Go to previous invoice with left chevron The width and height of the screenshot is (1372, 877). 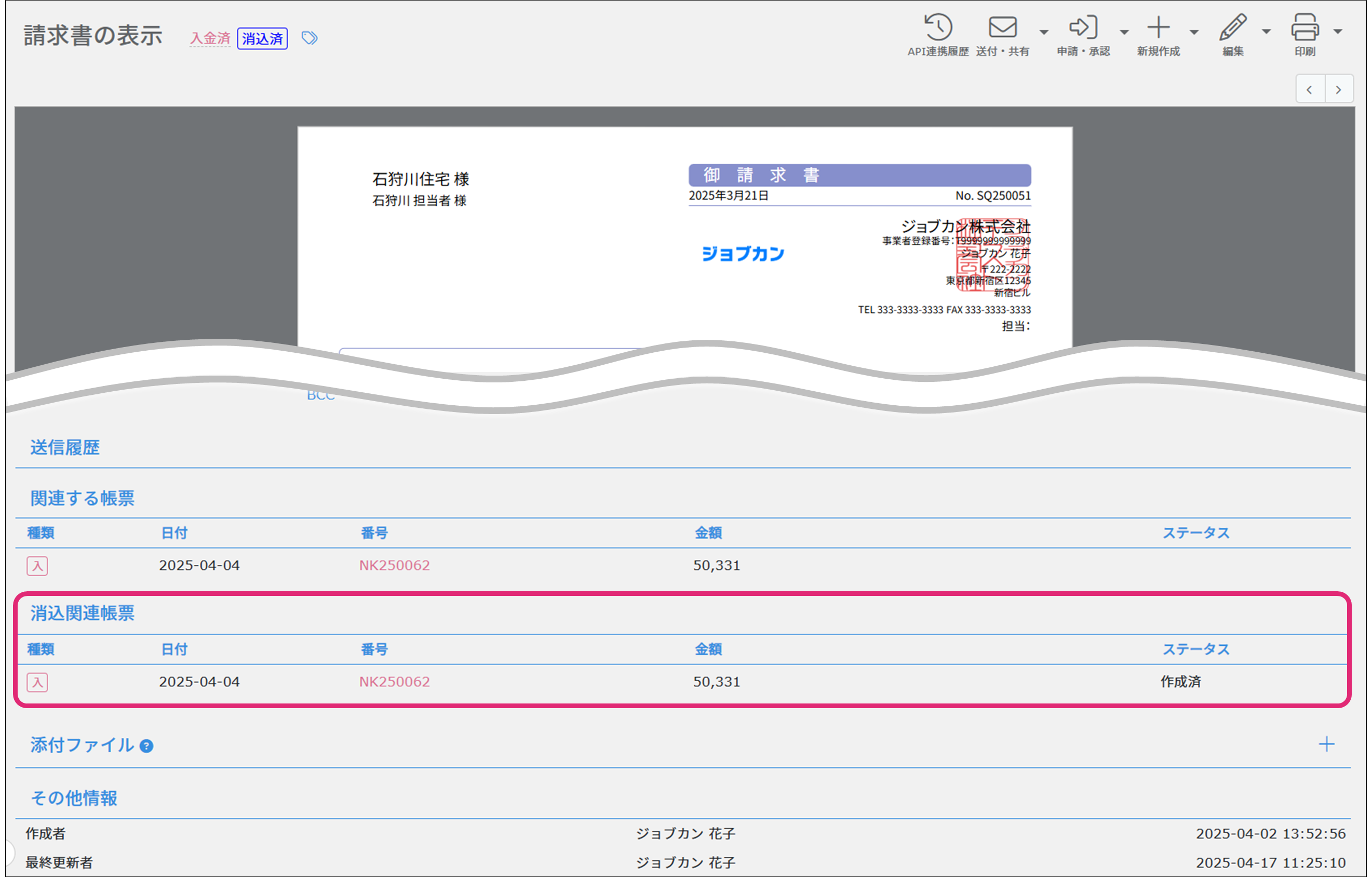coord(1309,89)
